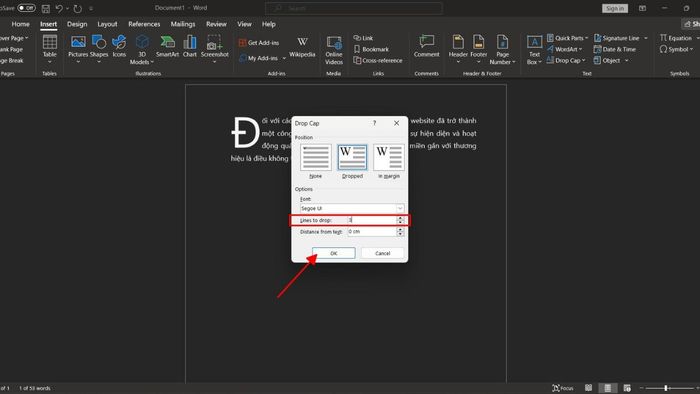This screenshot has width=700, height=394.
Task: Select the Dropped position option
Action: tap(352, 162)
